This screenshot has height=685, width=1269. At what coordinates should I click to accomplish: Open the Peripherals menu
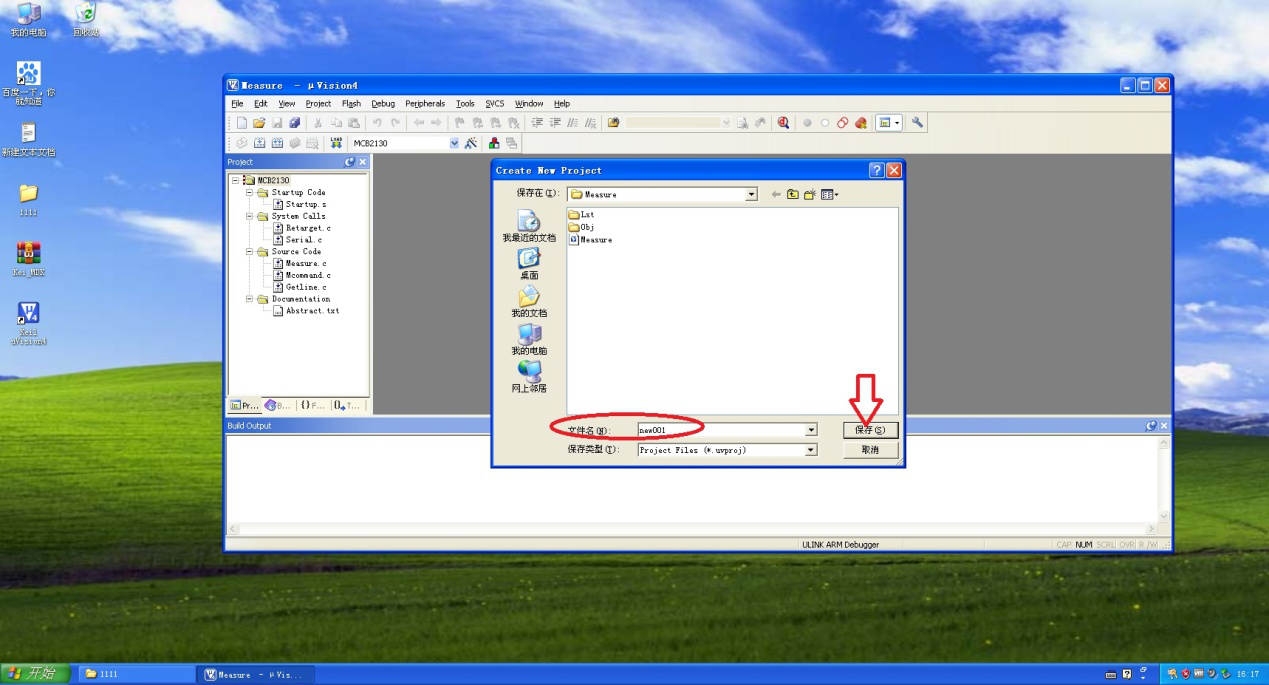(x=425, y=104)
